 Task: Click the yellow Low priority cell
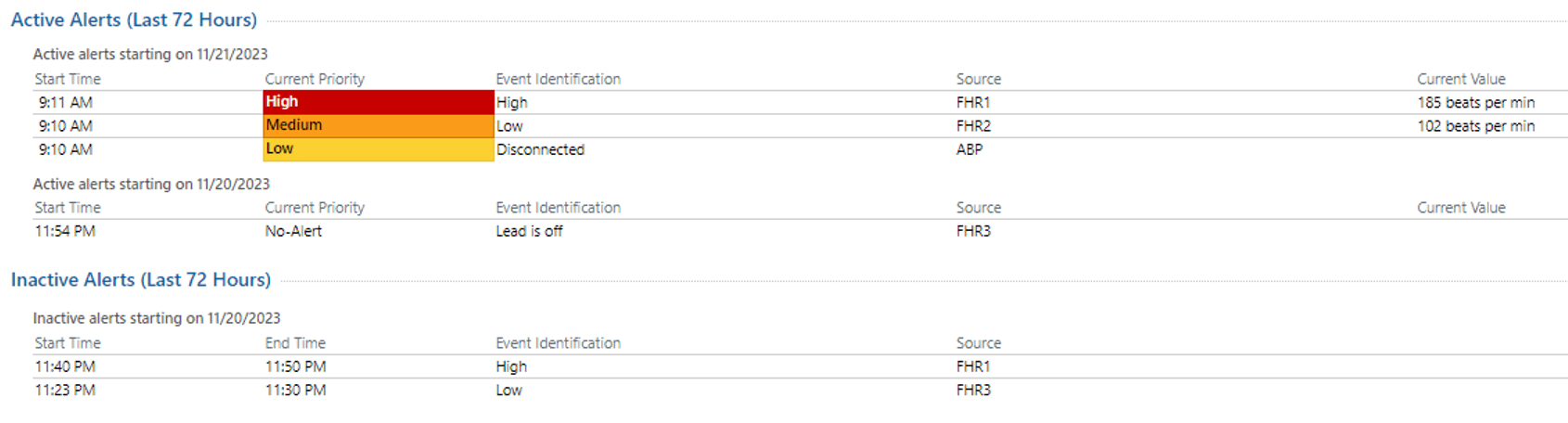point(378,149)
